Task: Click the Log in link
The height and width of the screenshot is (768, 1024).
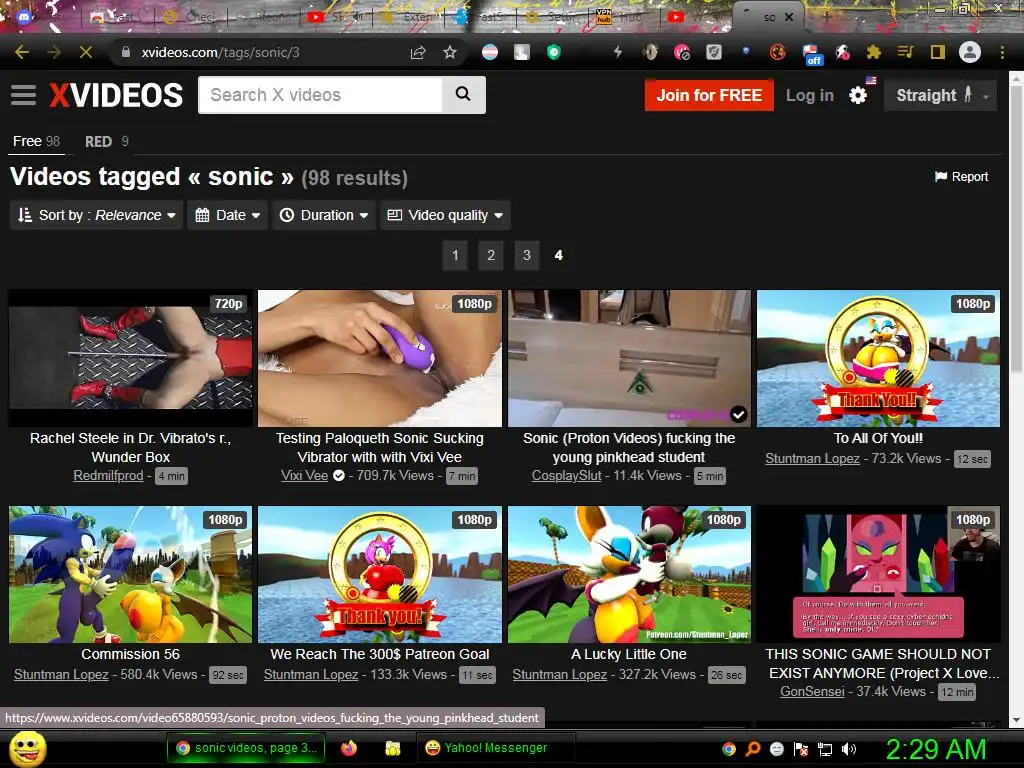Action: [x=810, y=95]
